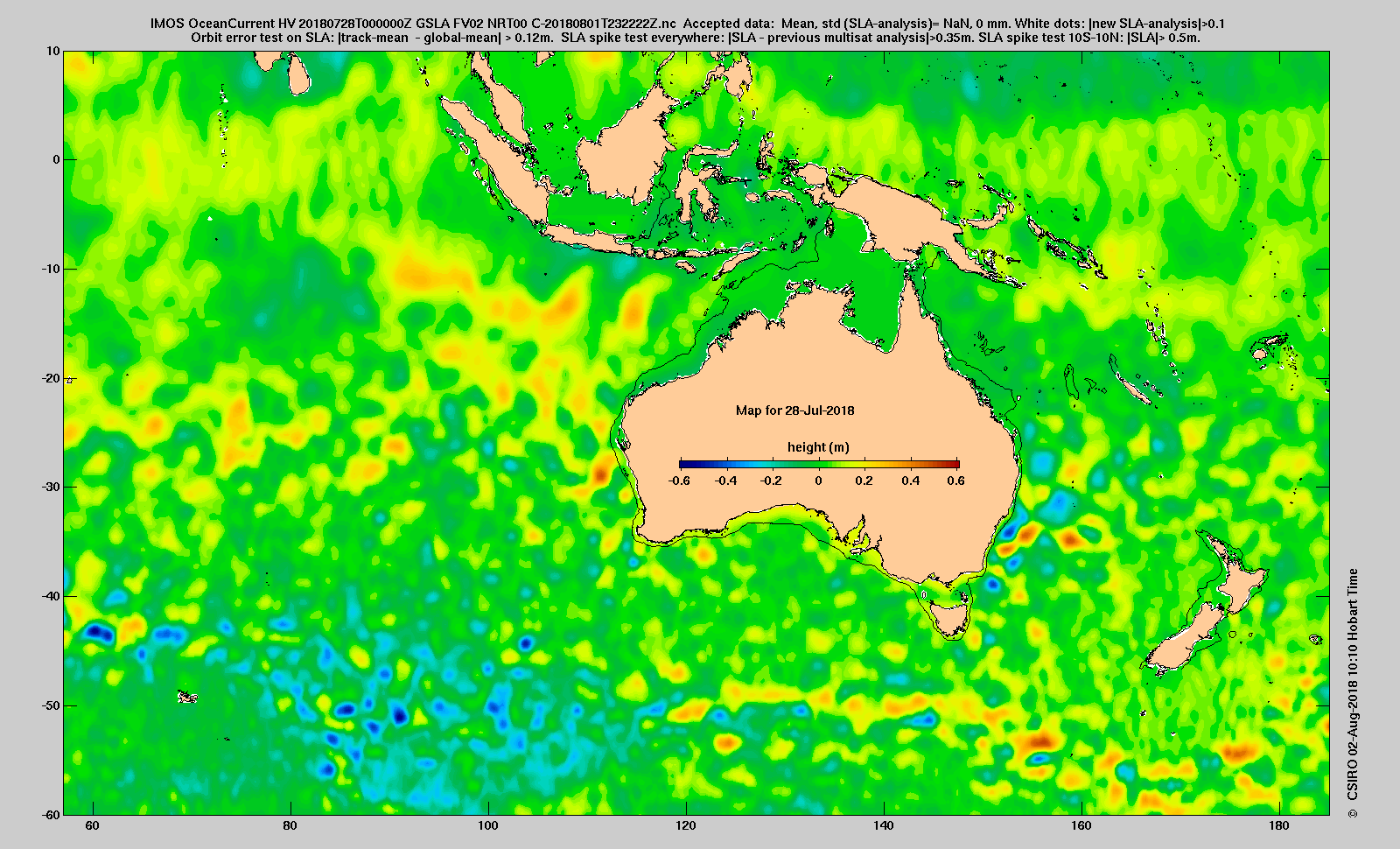Image resolution: width=1400 pixels, height=849 pixels.
Task: Click the 'Orbit error test on SLA' subtitle line
Action: point(696,38)
